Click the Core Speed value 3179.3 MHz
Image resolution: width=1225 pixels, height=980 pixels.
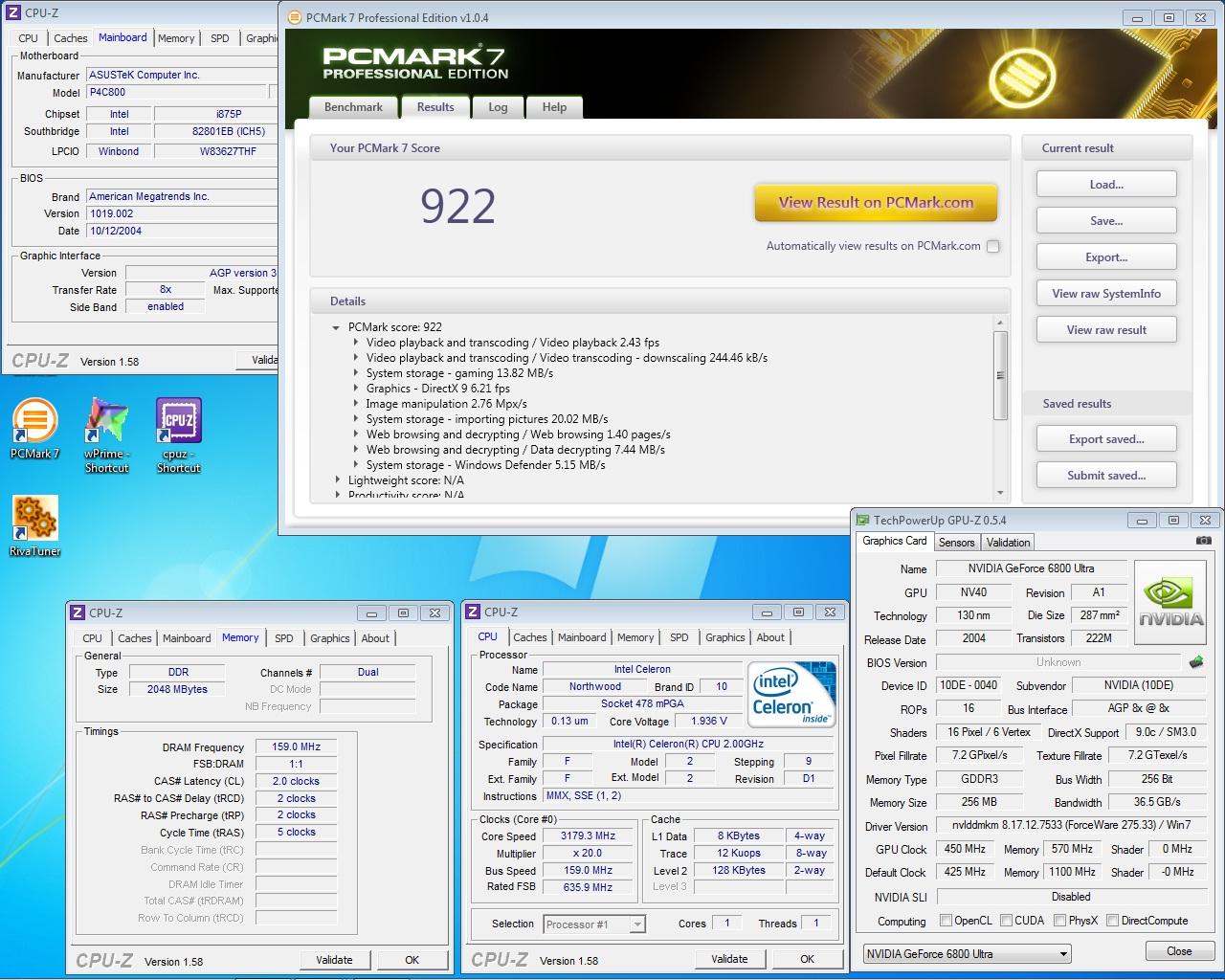[x=588, y=835]
